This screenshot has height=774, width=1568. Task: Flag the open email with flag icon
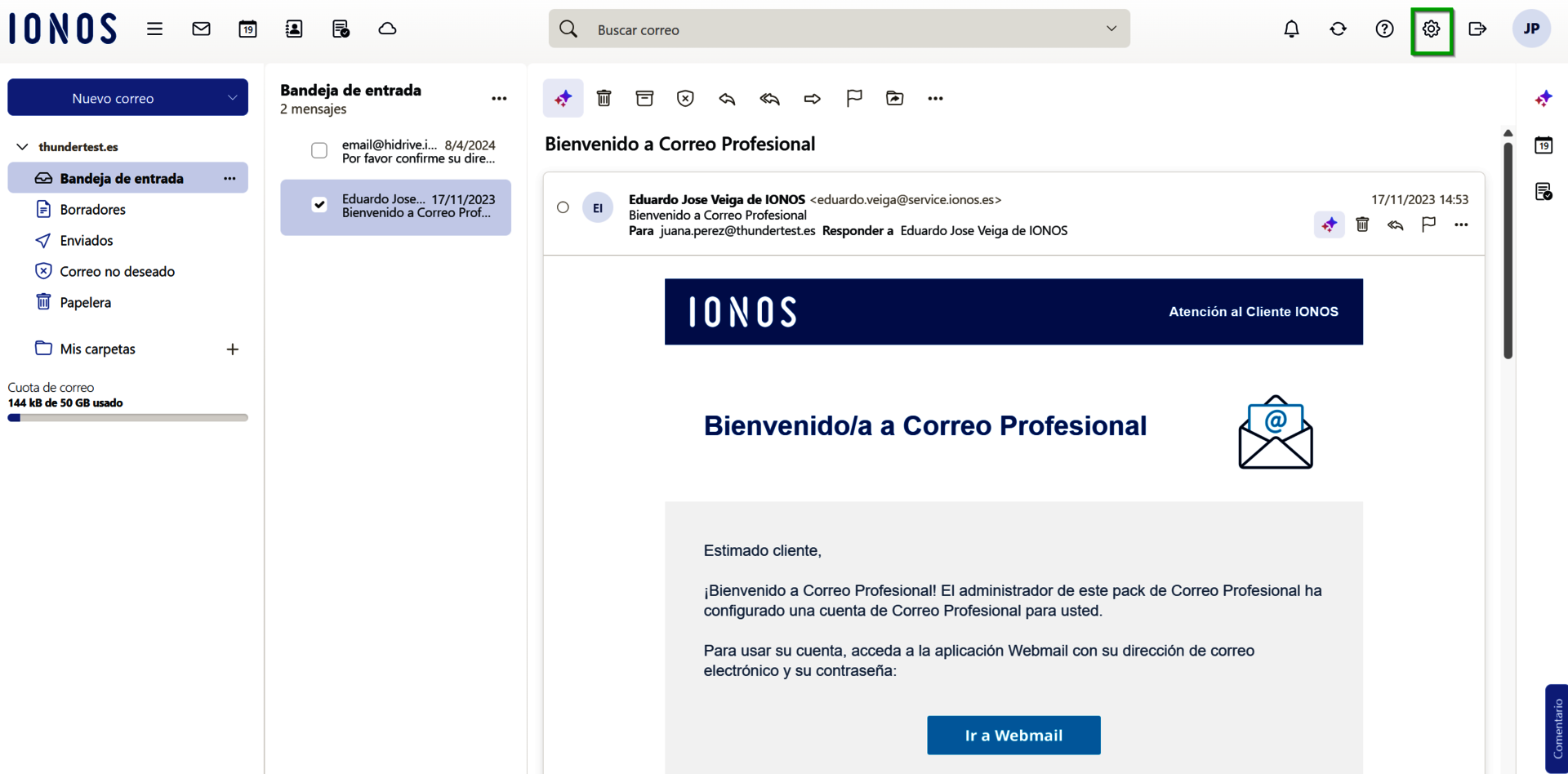pos(853,98)
